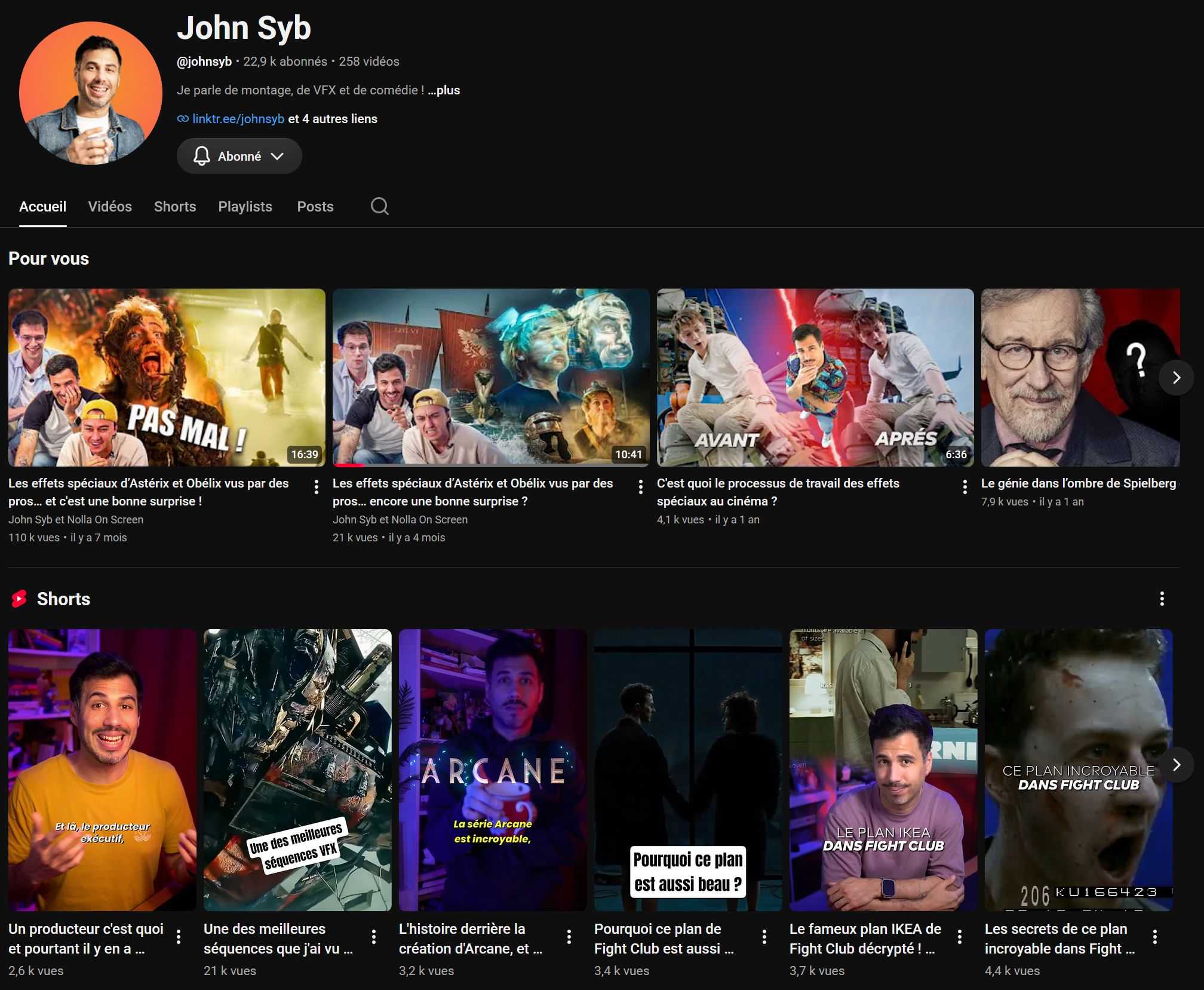The width and height of the screenshot is (1204, 990).
Task: Click the red watch-progress bar on 10:41 video
Action: pos(349,465)
